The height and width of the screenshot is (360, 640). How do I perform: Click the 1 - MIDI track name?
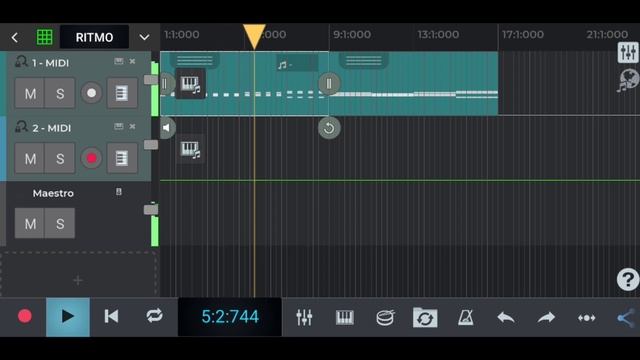pyautogui.click(x=51, y=63)
